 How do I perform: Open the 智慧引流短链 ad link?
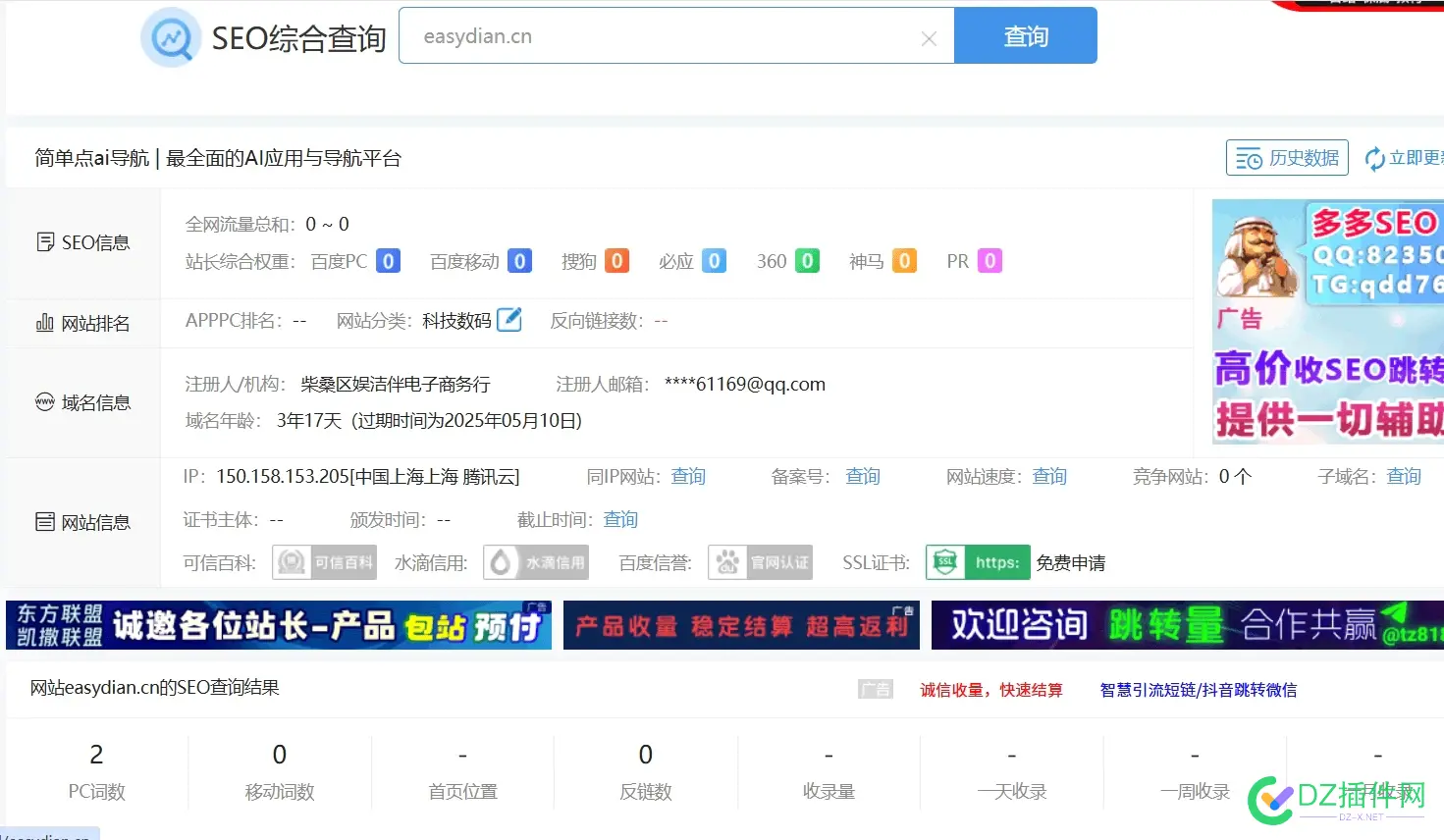(x=1199, y=690)
